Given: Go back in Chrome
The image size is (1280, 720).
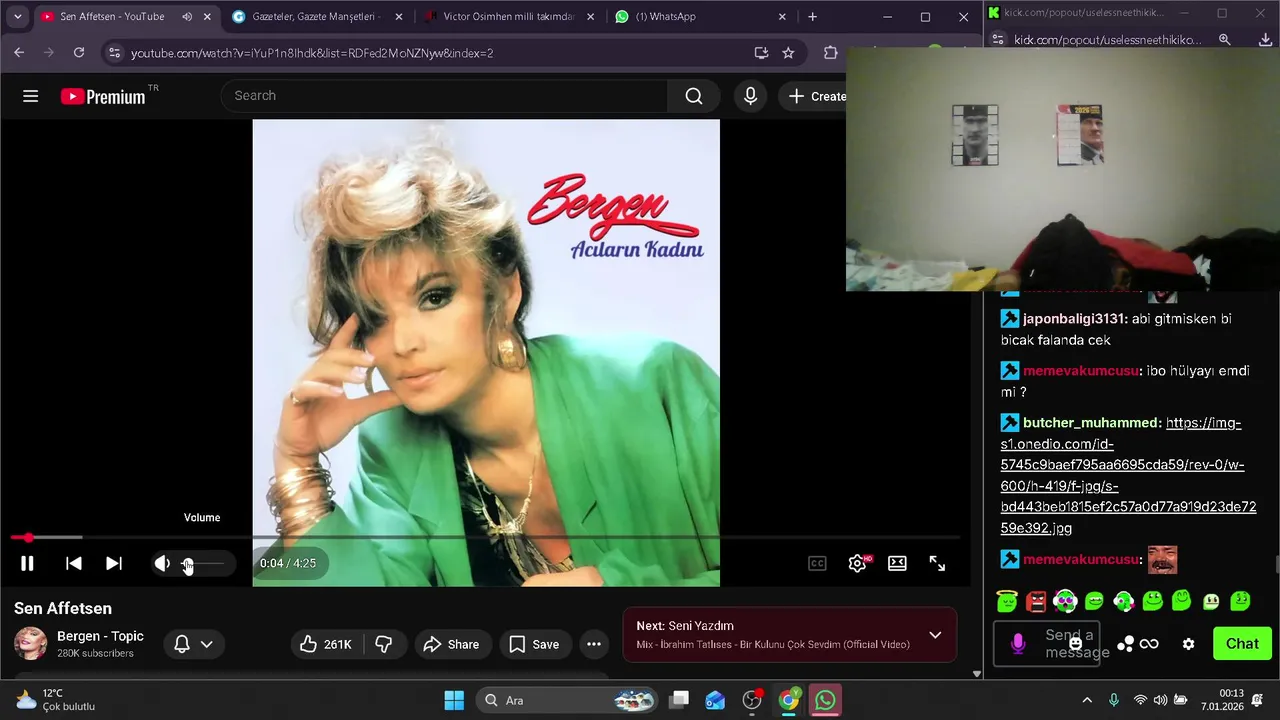Looking at the screenshot, I should point(19,53).
